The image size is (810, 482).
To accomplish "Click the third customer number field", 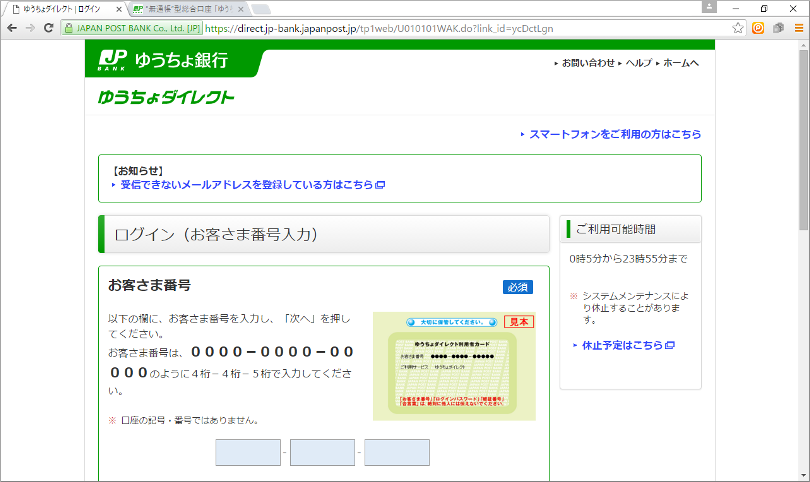I will coord(397,453).
